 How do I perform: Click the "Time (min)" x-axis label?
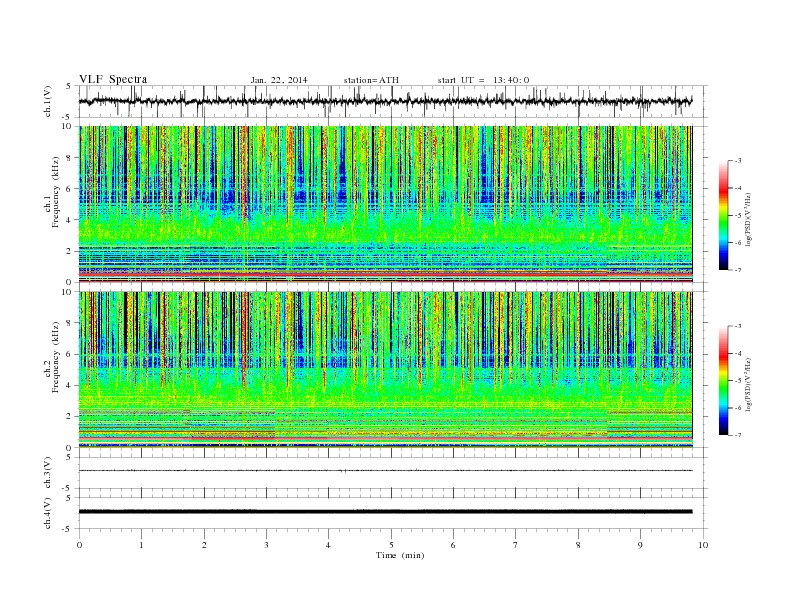(400, 555)
